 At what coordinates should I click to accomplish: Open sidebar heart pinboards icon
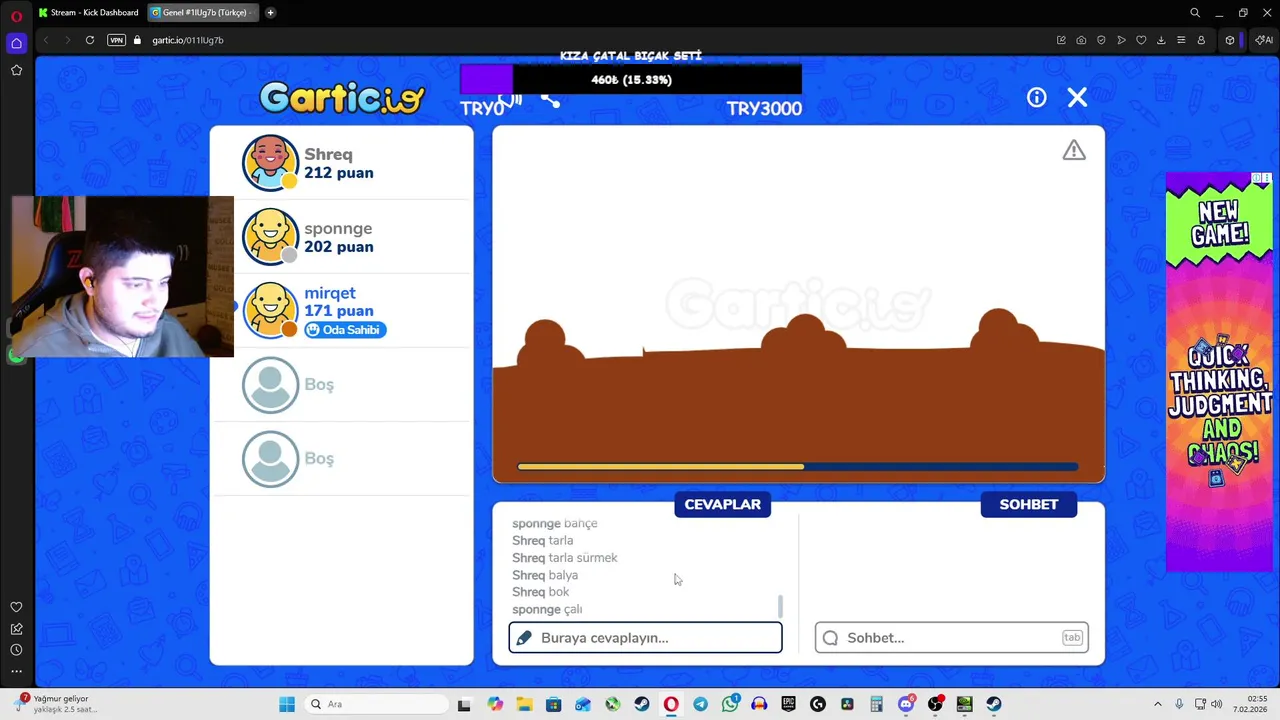(16, 607)
